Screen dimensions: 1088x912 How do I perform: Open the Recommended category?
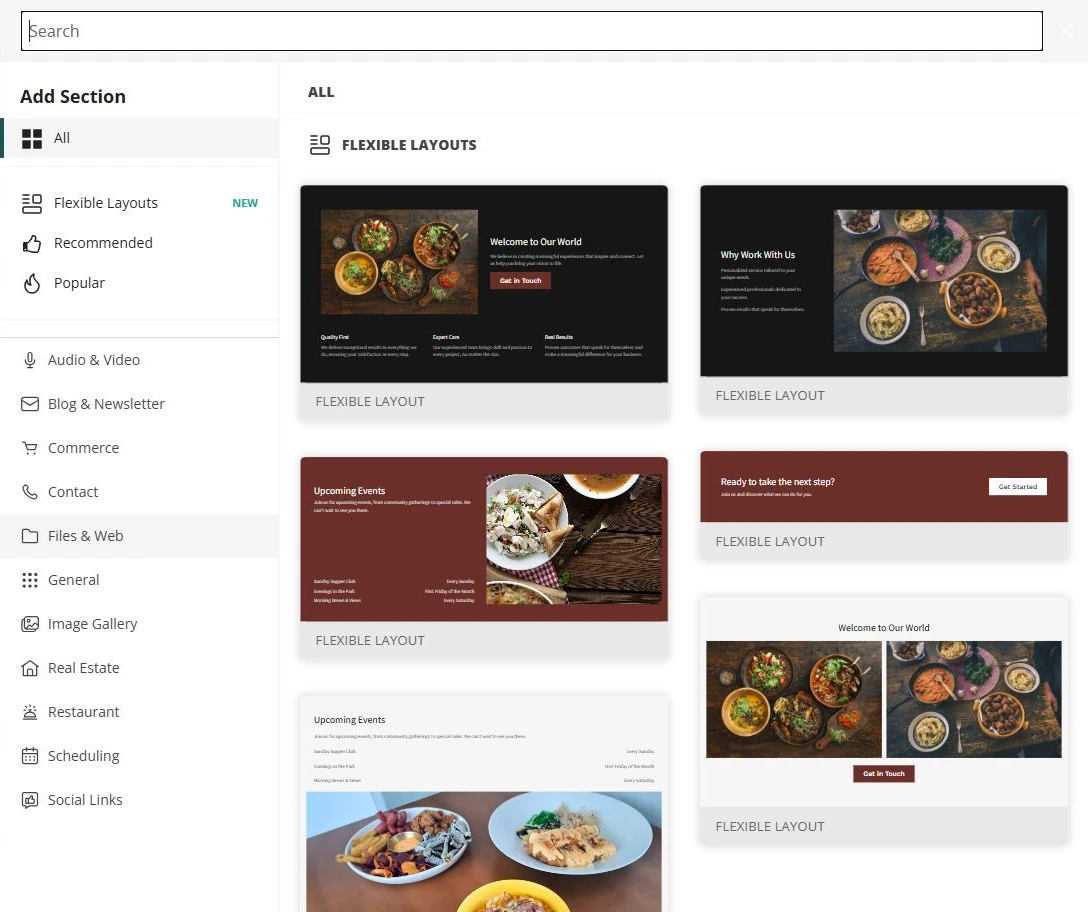point(140,244)
